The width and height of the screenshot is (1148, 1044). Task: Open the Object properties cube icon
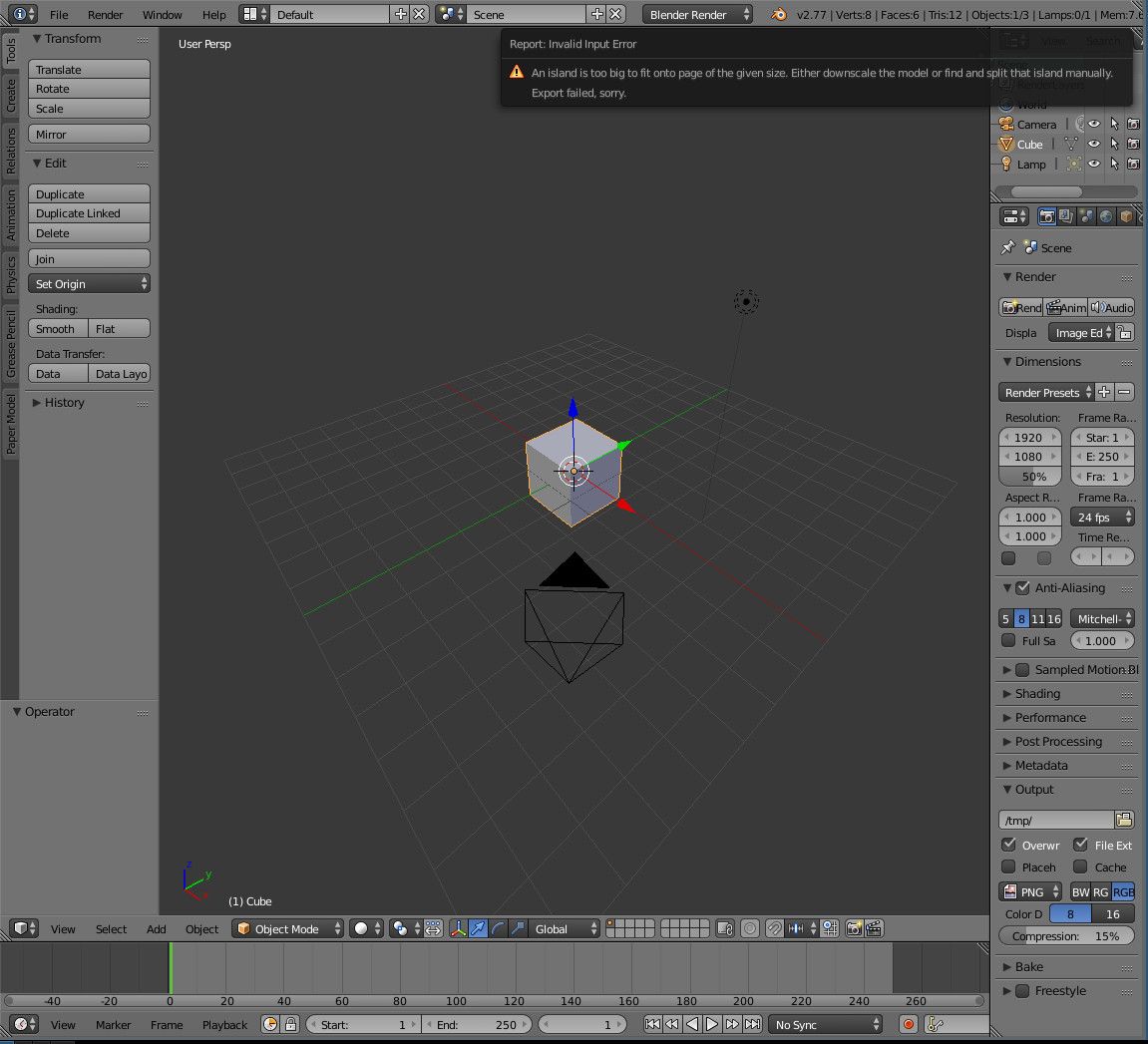click(x=1126, y=215)
